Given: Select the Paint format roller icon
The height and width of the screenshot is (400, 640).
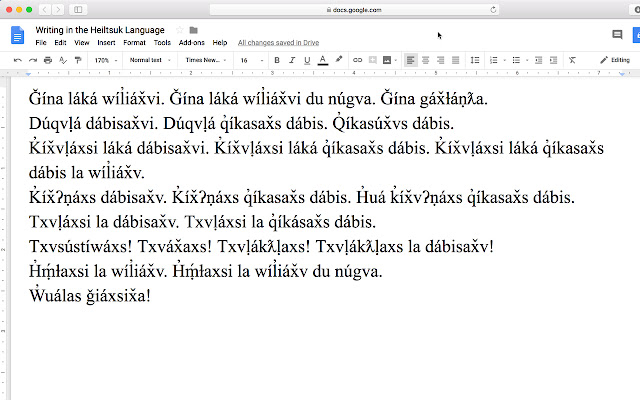Looking at the screenshot, I should (x=78, y=60).
